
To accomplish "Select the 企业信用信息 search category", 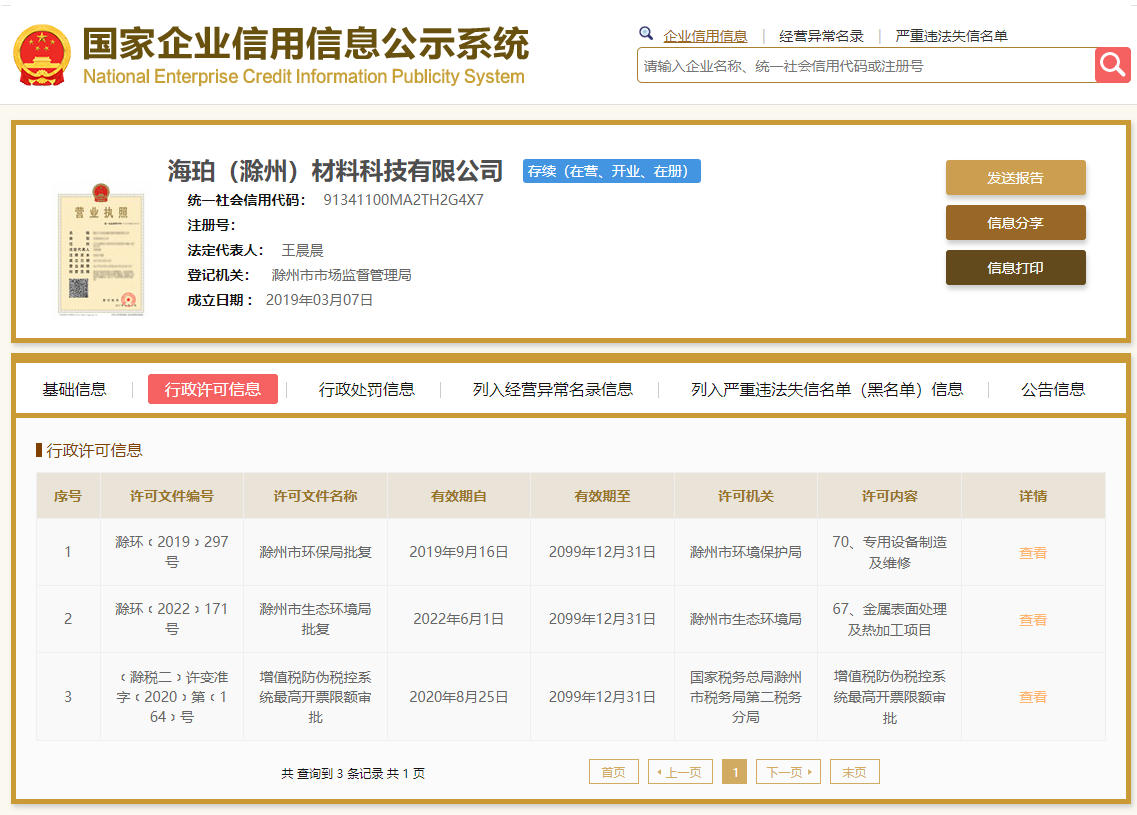I will tap(705, 36).
